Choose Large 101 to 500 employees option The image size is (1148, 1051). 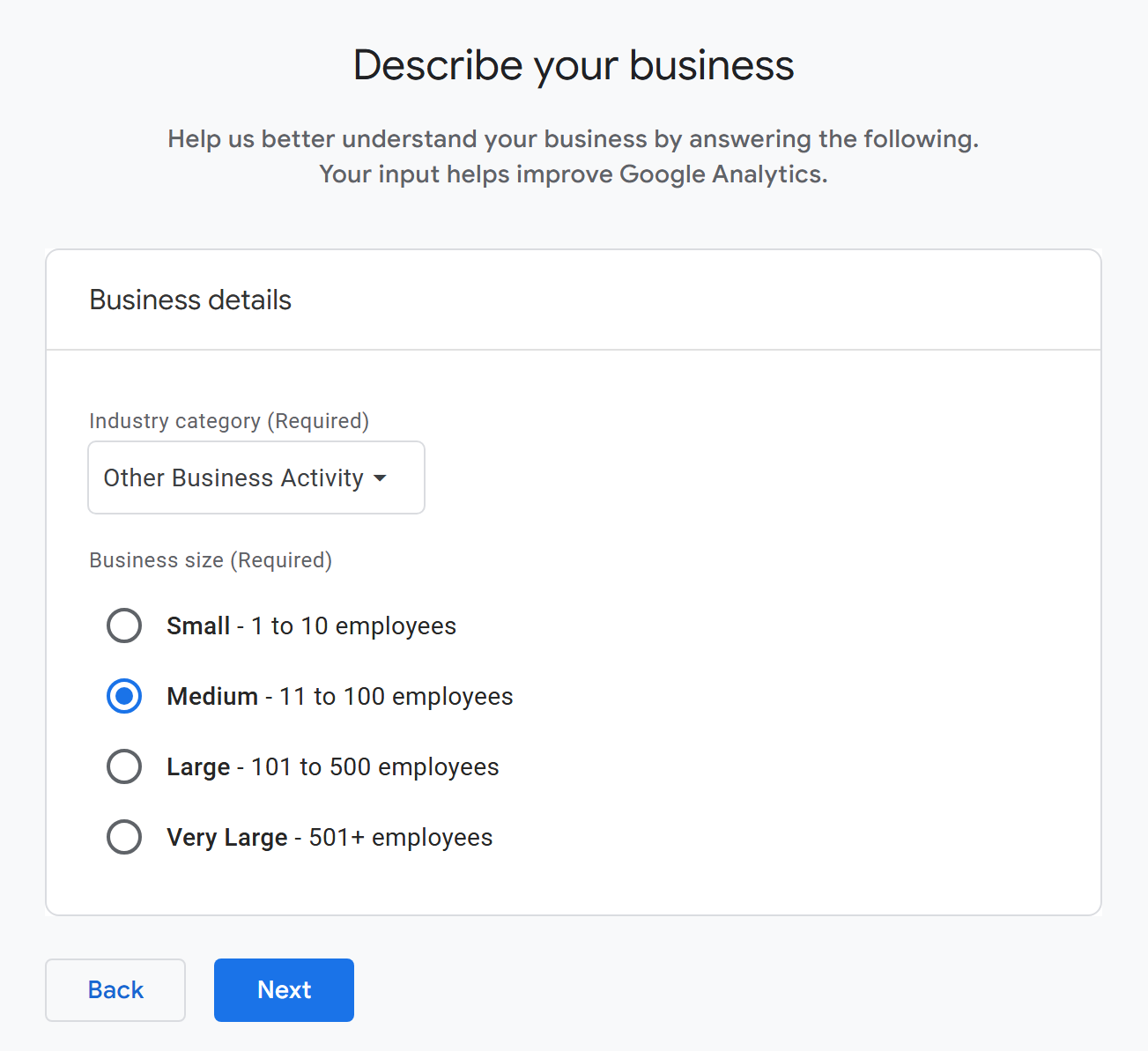[124, 766]
